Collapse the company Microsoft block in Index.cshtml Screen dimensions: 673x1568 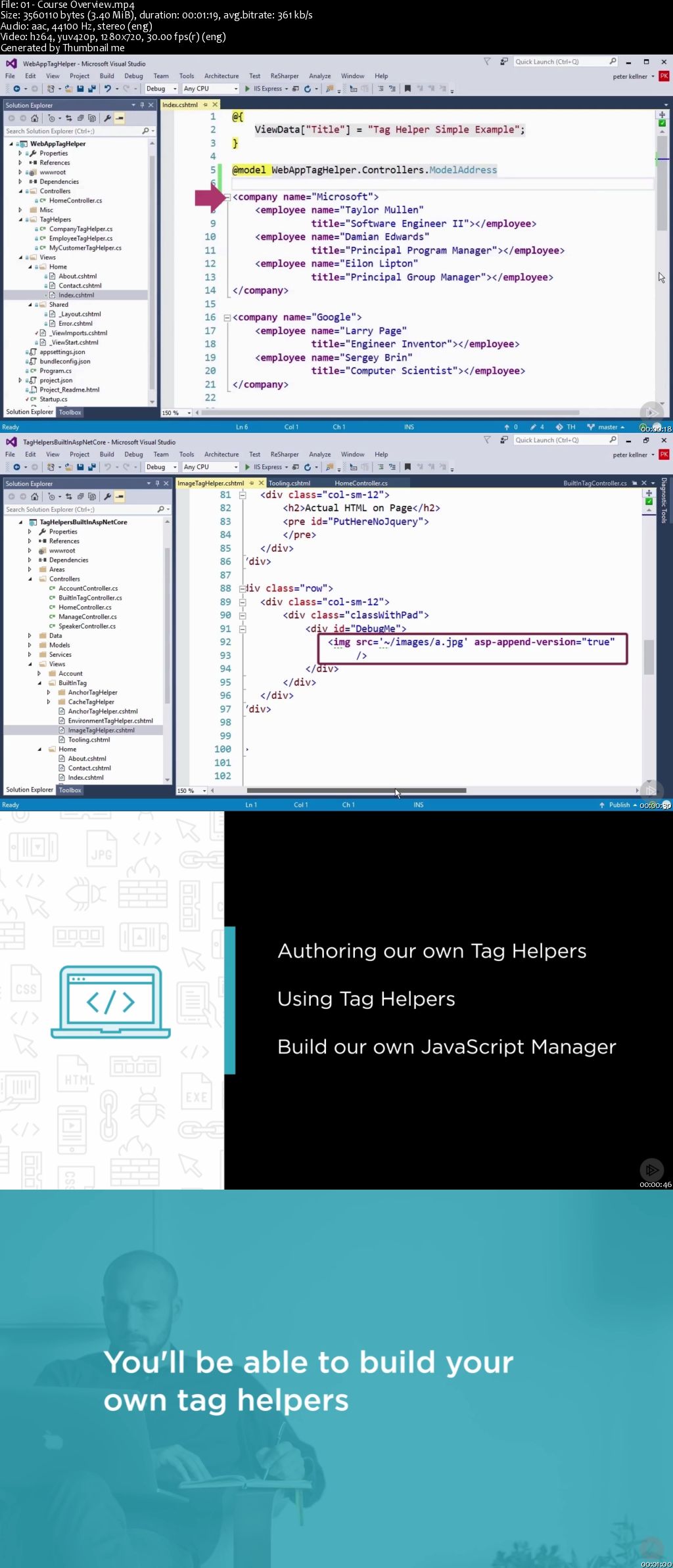point(227,197)
